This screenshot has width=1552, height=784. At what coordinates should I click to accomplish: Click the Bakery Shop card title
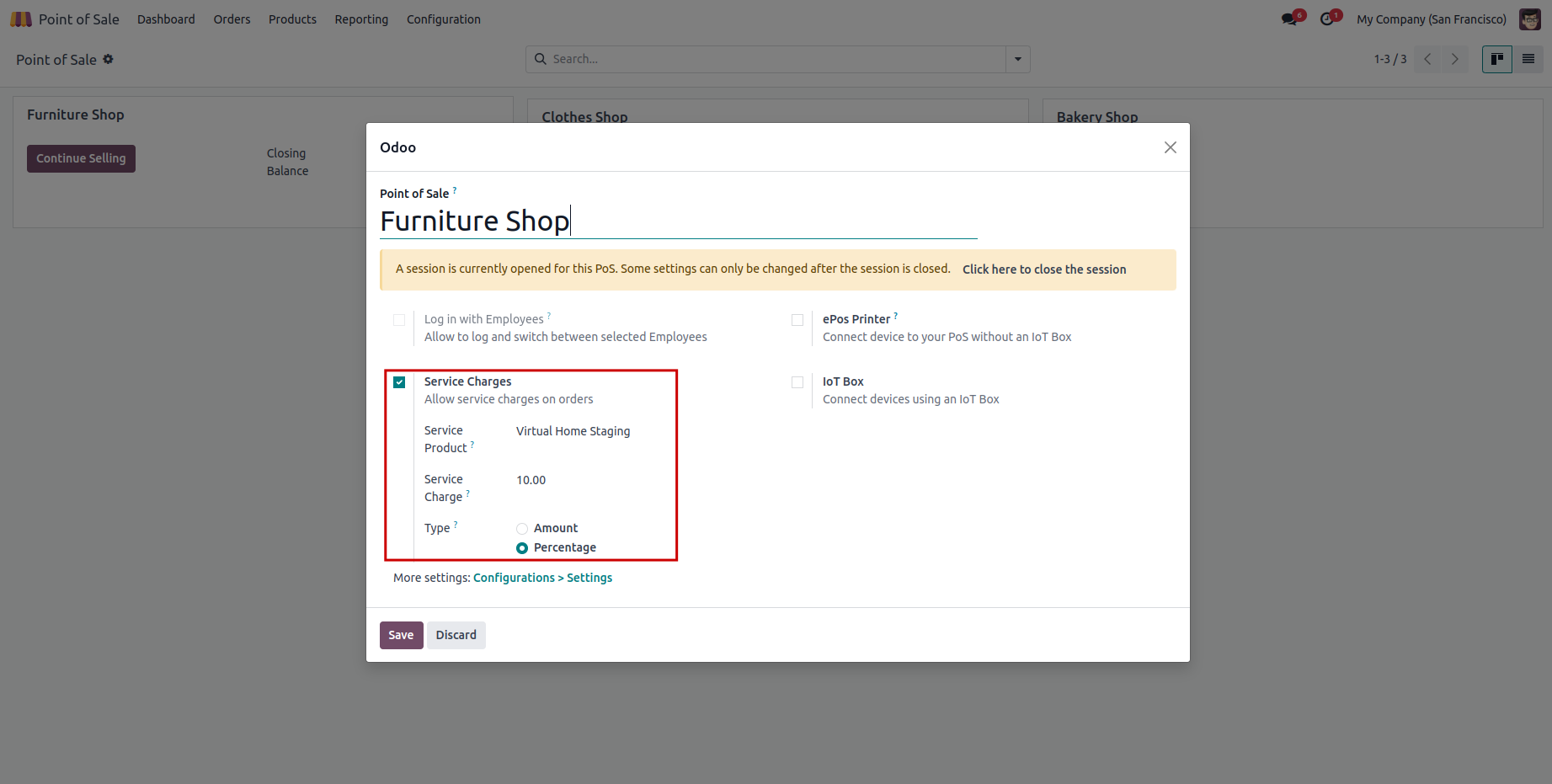(1097, 117)
